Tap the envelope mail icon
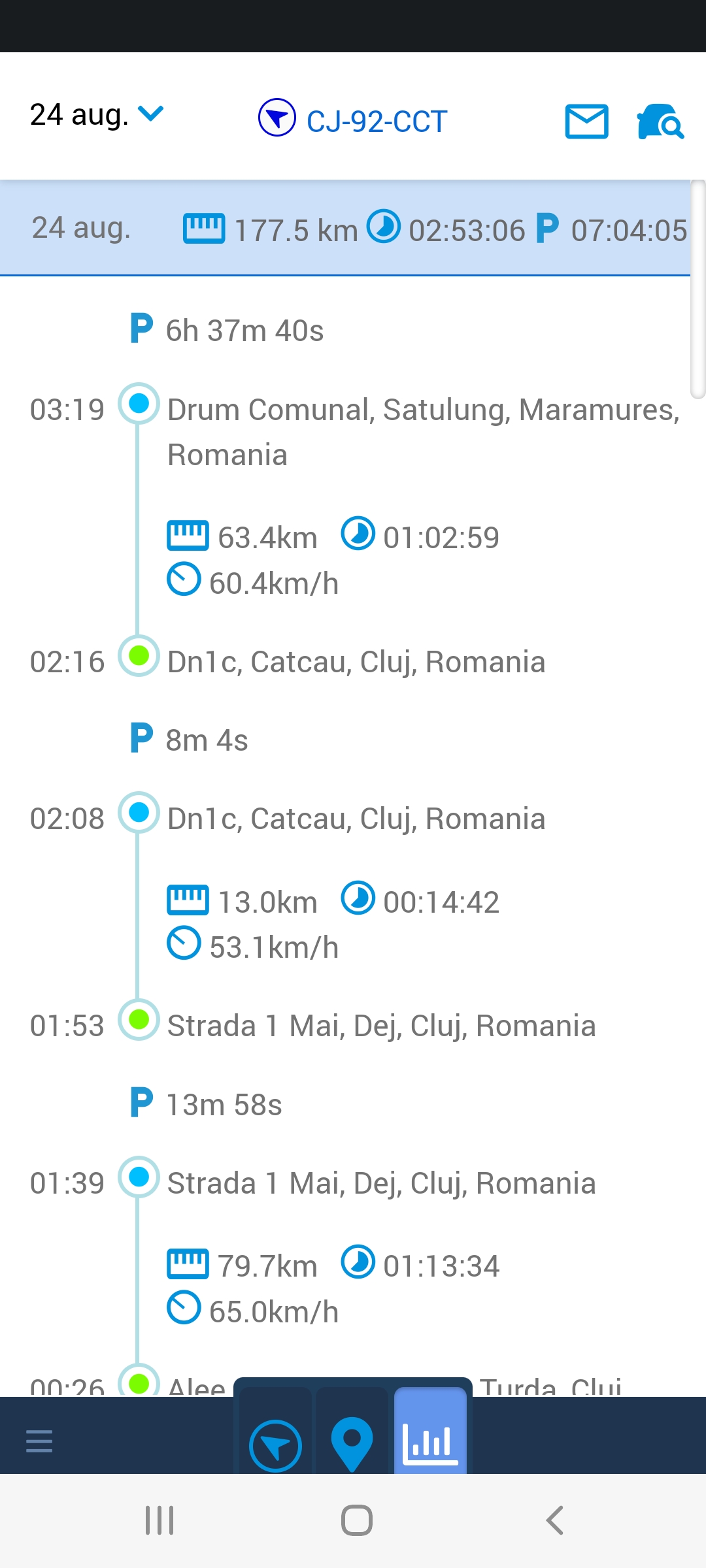Viewport: 706px width, 1568px height. (586, 122)
